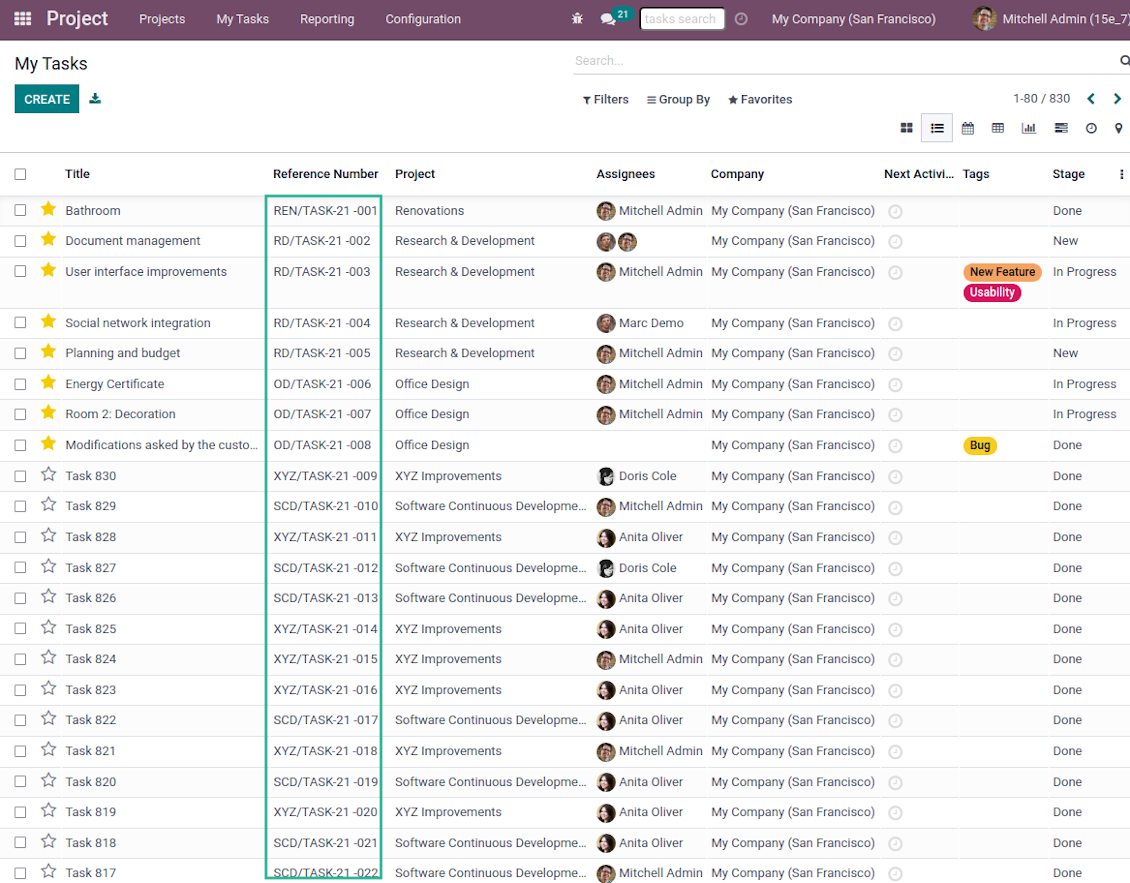This screenshot has width=1130, height=883.
Task: Toggle the select-all checkbox in header
Action: pyautogui.click(x=20, y=174)
